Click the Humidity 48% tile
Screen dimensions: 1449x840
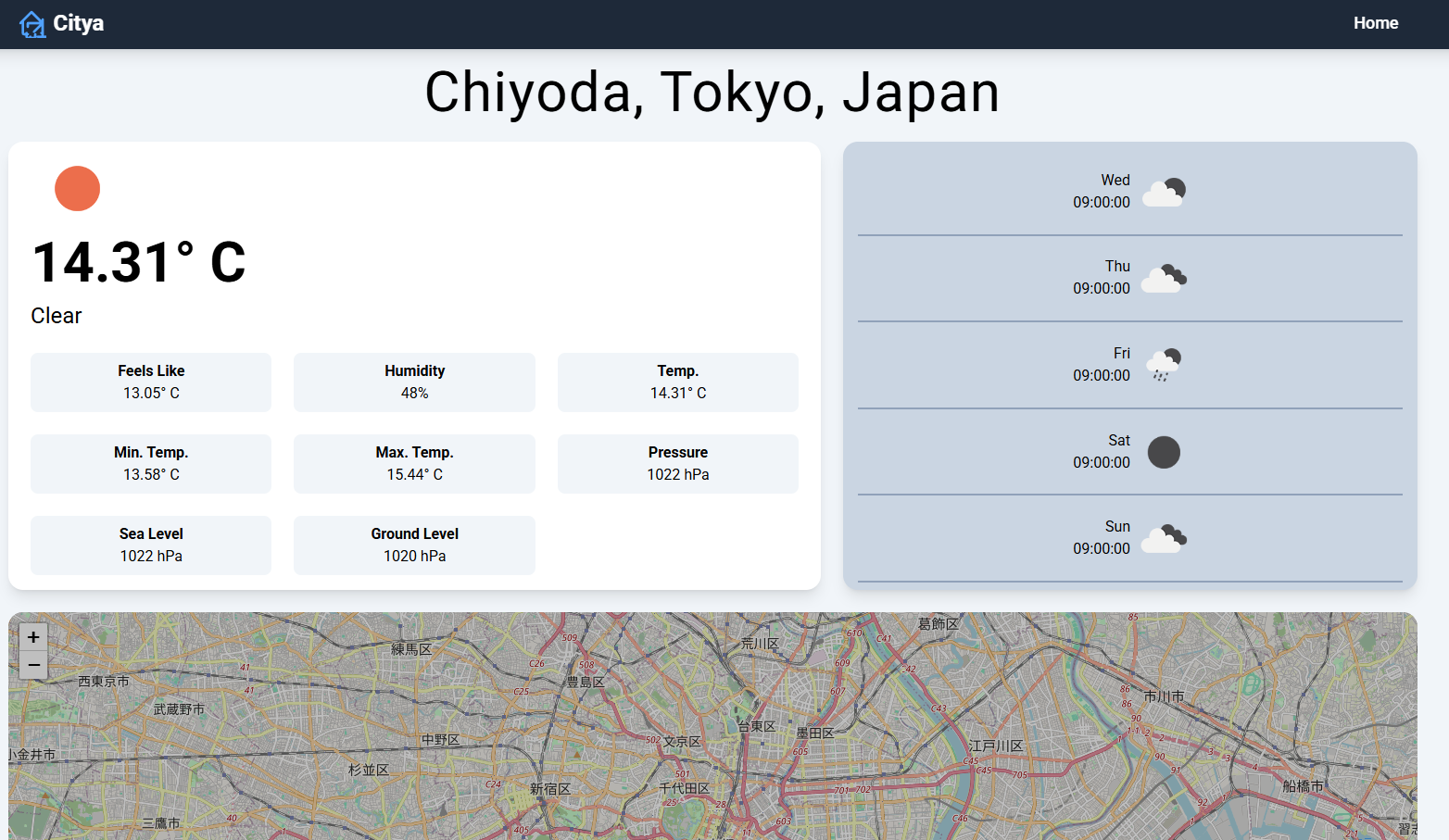click(x=414, y=382)
